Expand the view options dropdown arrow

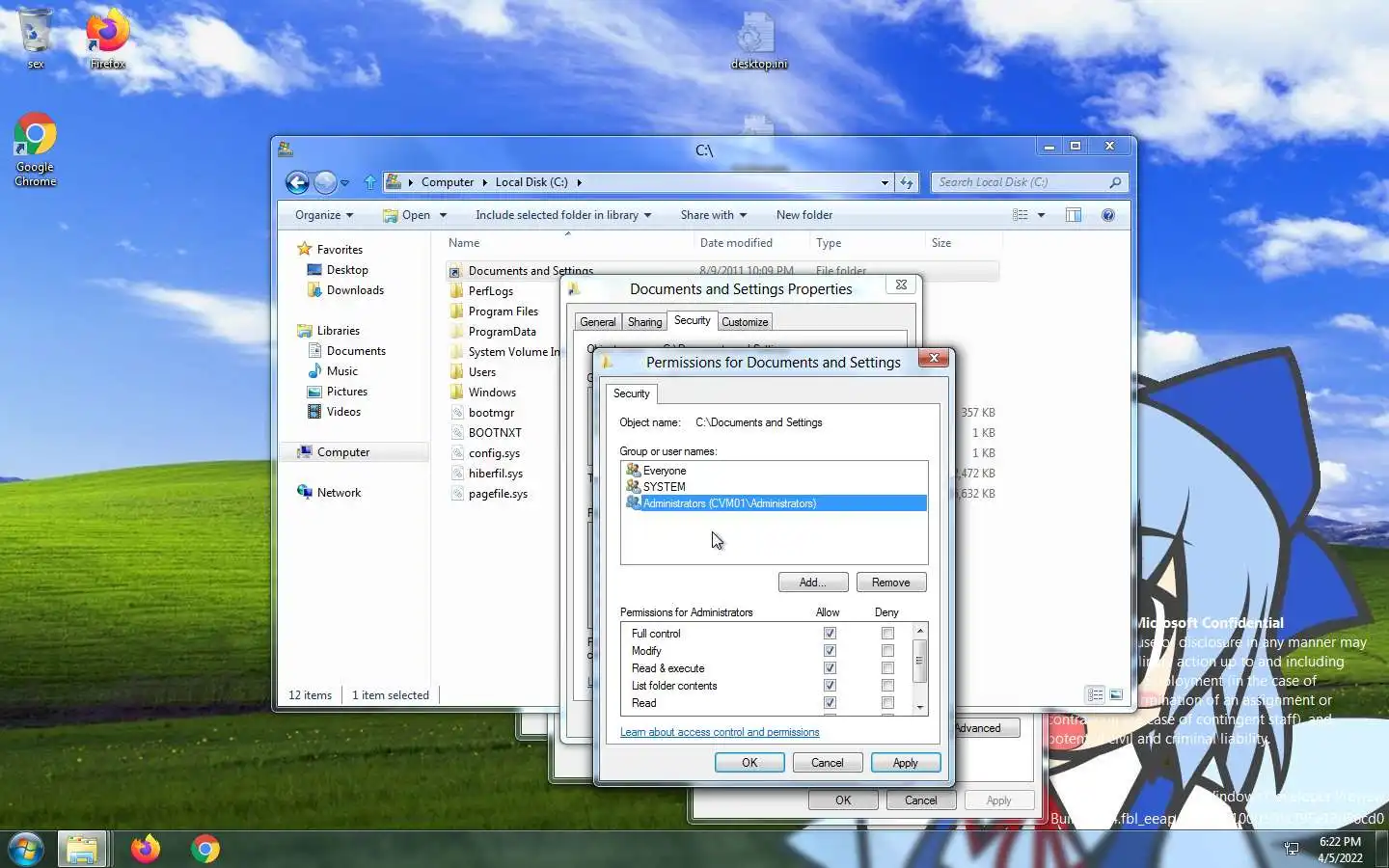1041,215
